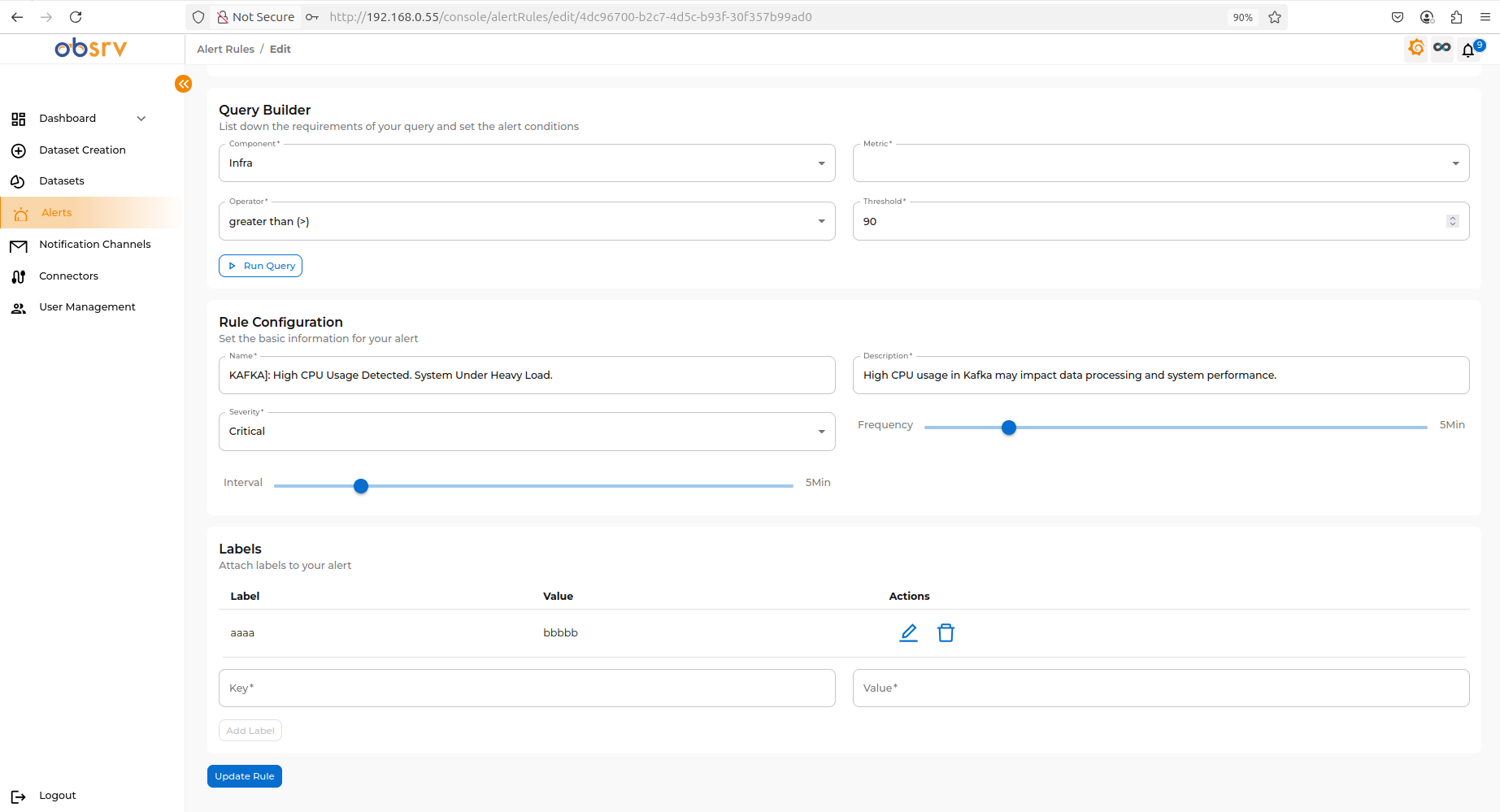Collapse the sidebar with the orange arrow button
Viewport: 1500px width, 812px height.
184,84
